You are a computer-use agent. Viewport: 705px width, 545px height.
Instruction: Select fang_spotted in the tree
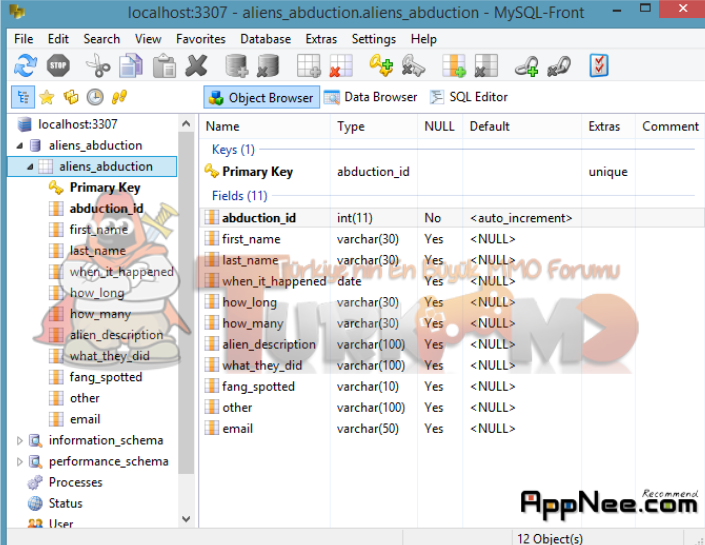click(106, 377)
